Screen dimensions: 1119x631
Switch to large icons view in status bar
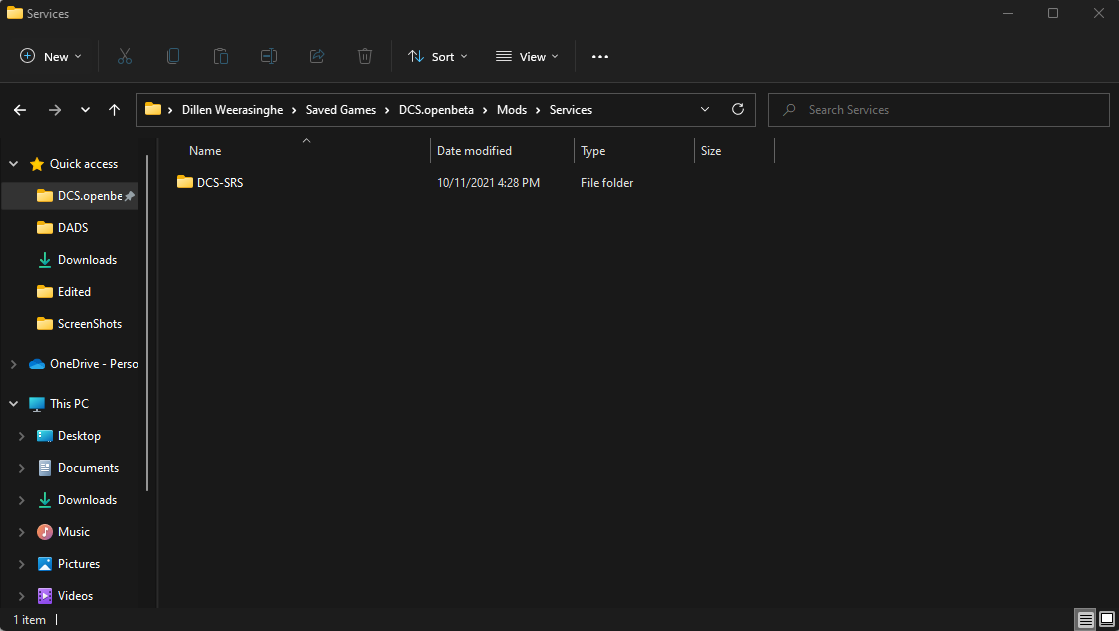coord(1107,619)
